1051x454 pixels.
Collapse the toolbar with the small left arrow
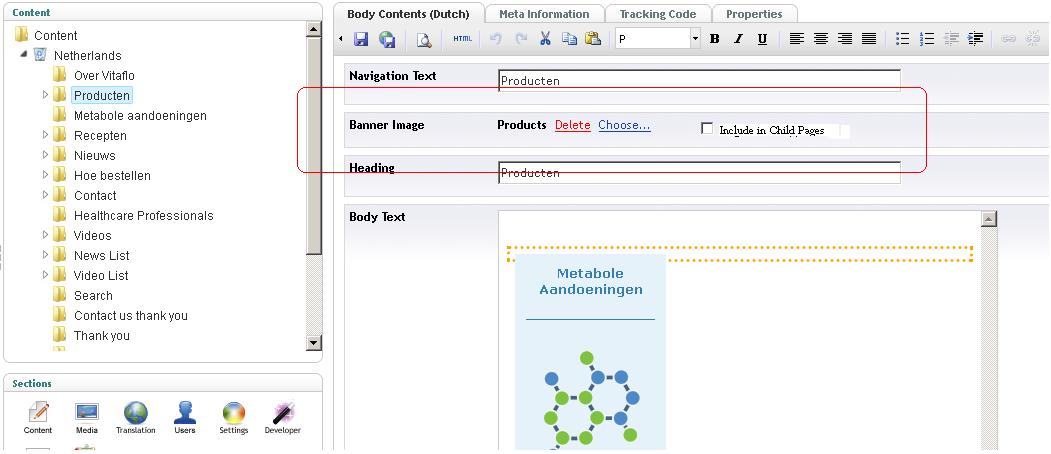click(x=341, y=39)
